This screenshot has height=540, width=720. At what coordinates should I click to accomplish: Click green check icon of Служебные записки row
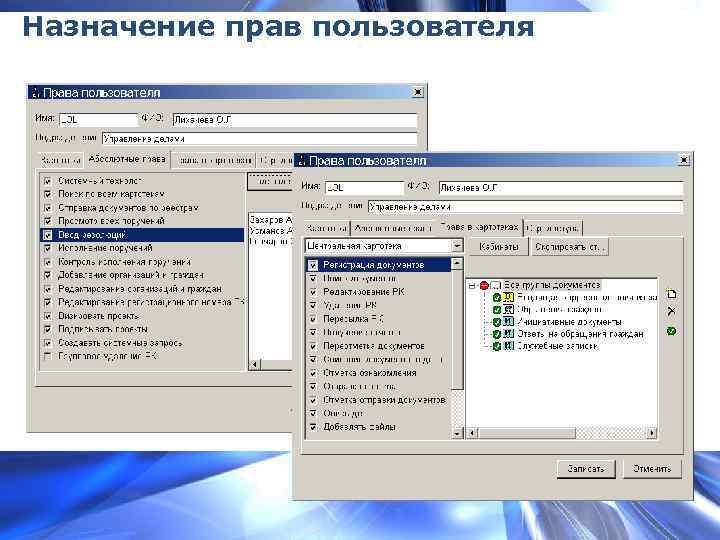[x=496, y=346]
